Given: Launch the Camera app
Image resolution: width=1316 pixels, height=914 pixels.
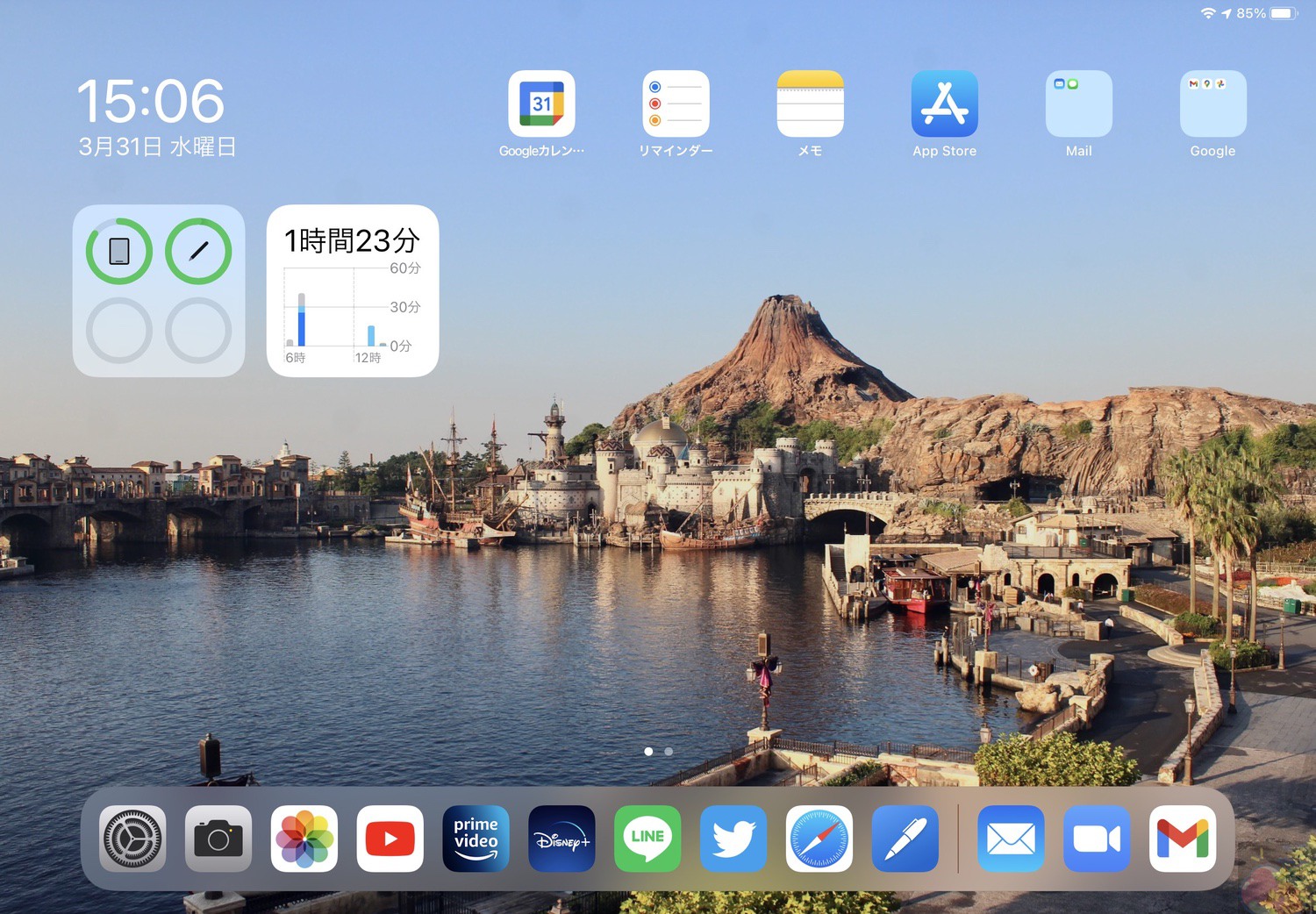Looking at the screenshot, I should [x=218, y=839].
